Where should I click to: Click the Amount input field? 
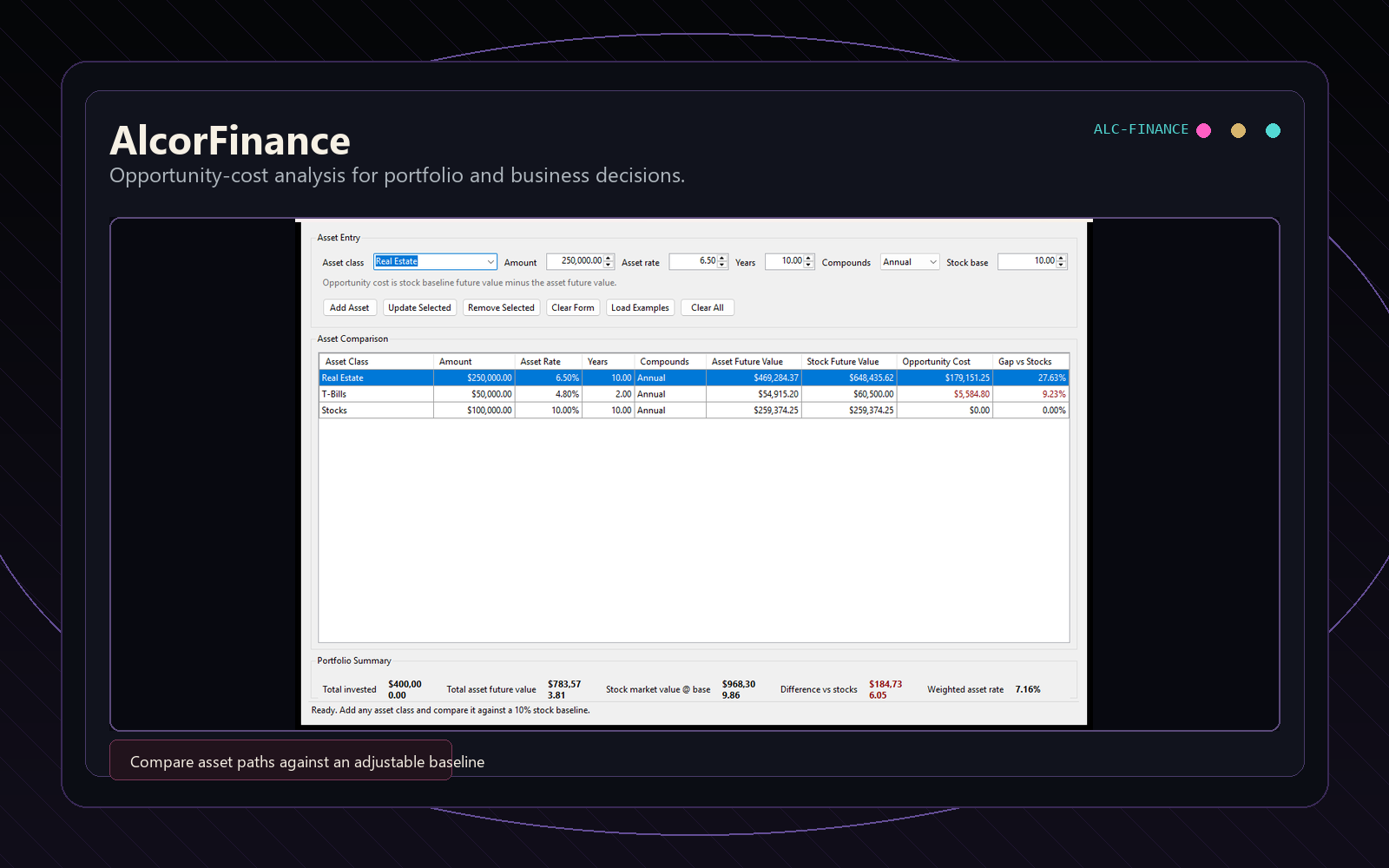click(576, 261)
